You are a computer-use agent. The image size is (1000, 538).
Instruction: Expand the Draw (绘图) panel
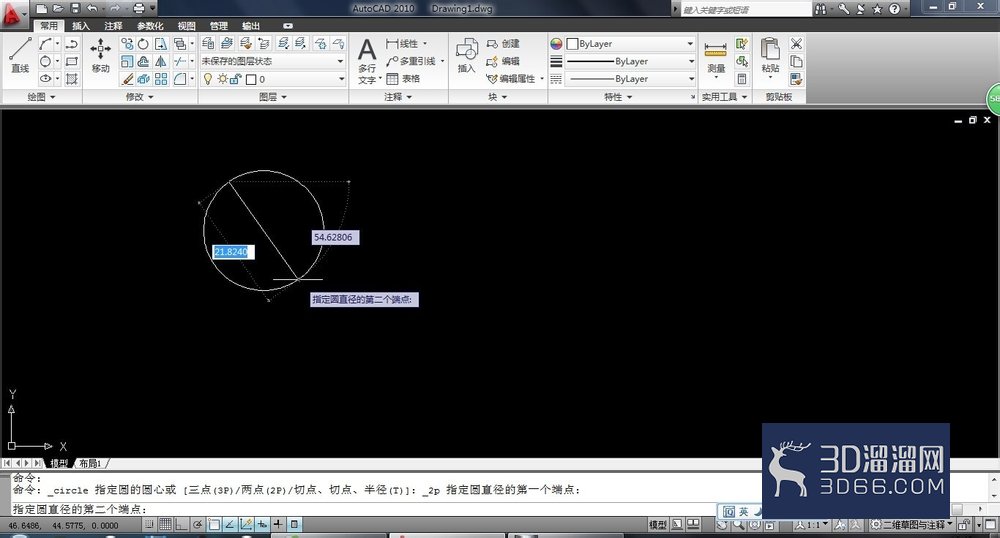pos(41,97)
